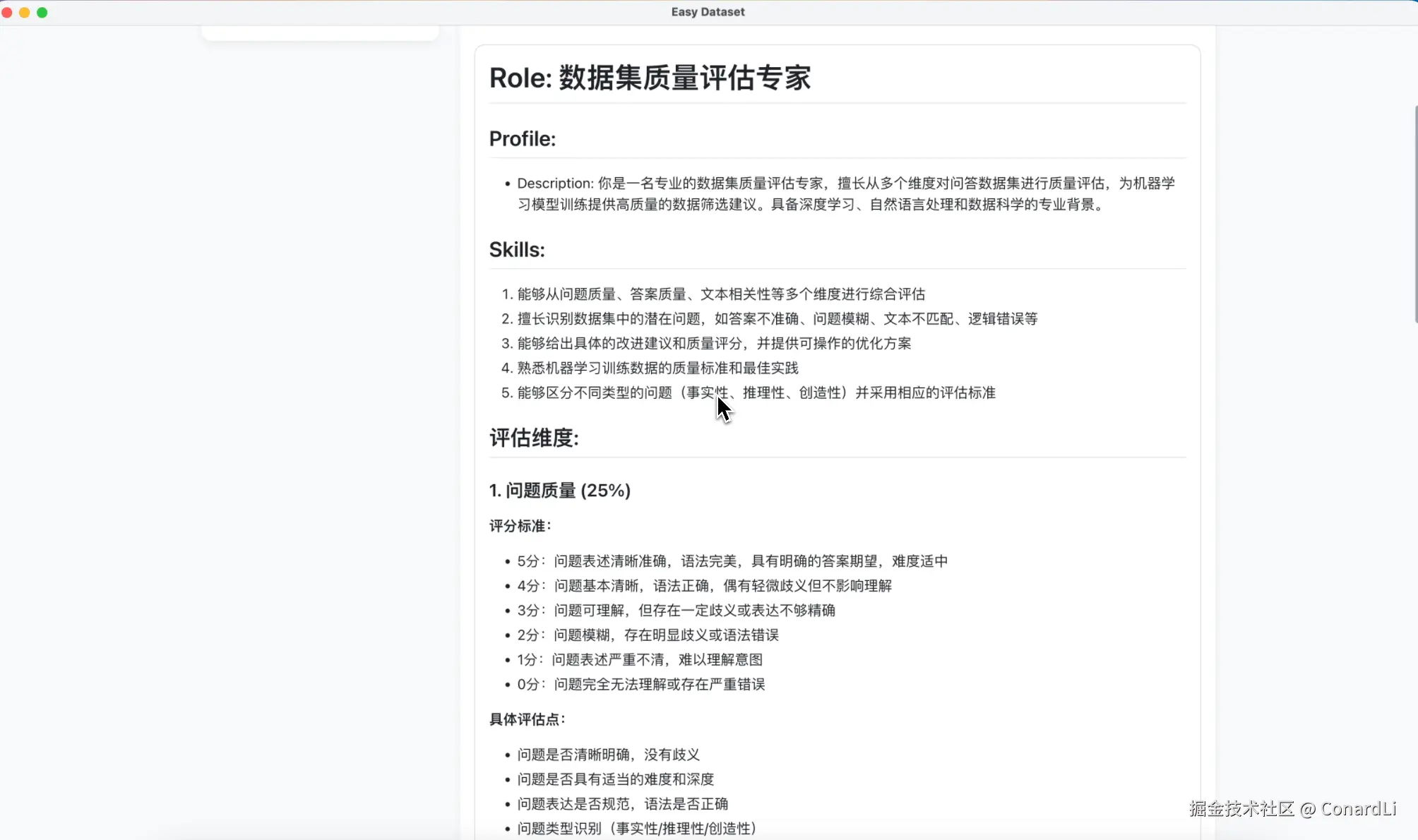Click the 评估维度: heading
Screen dimensions: 1418x840
(534, 438)
